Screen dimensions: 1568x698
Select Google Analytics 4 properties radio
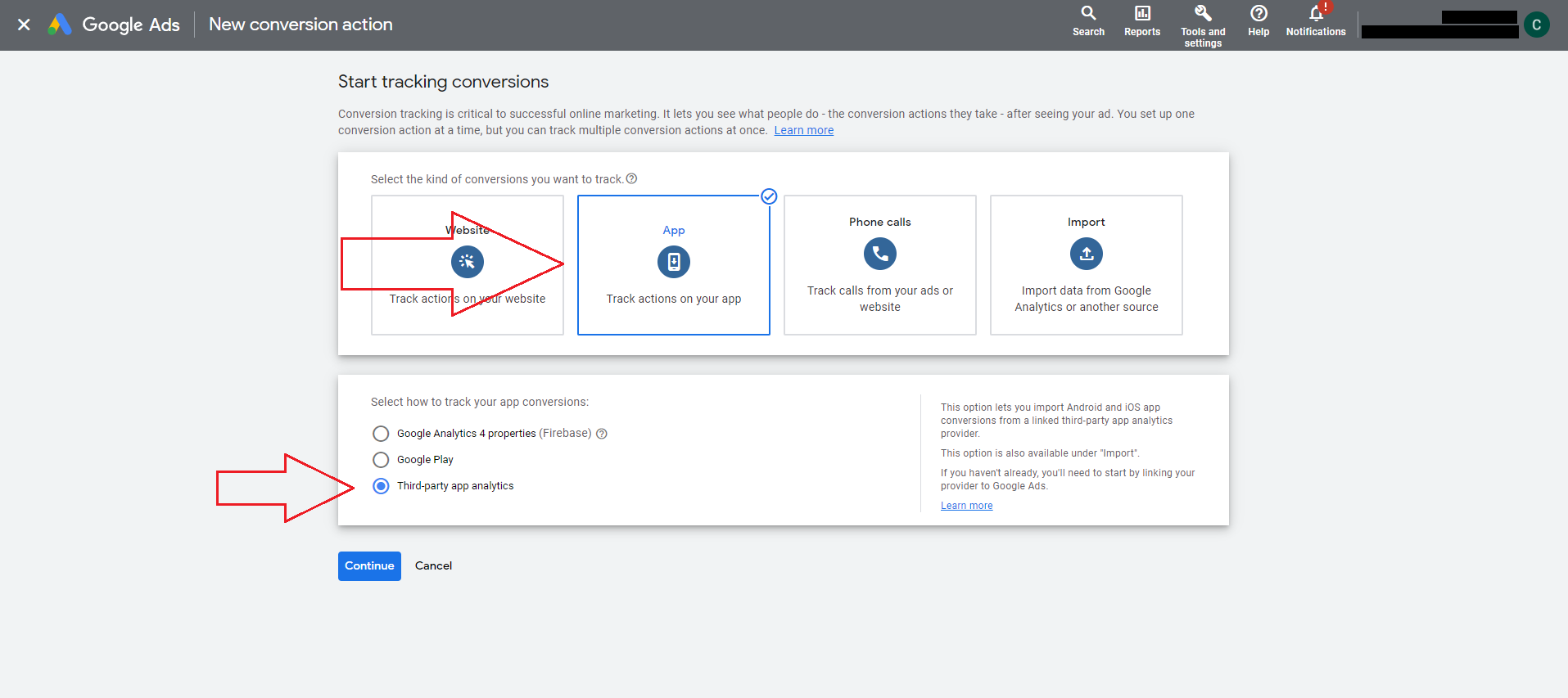point(381,434)
